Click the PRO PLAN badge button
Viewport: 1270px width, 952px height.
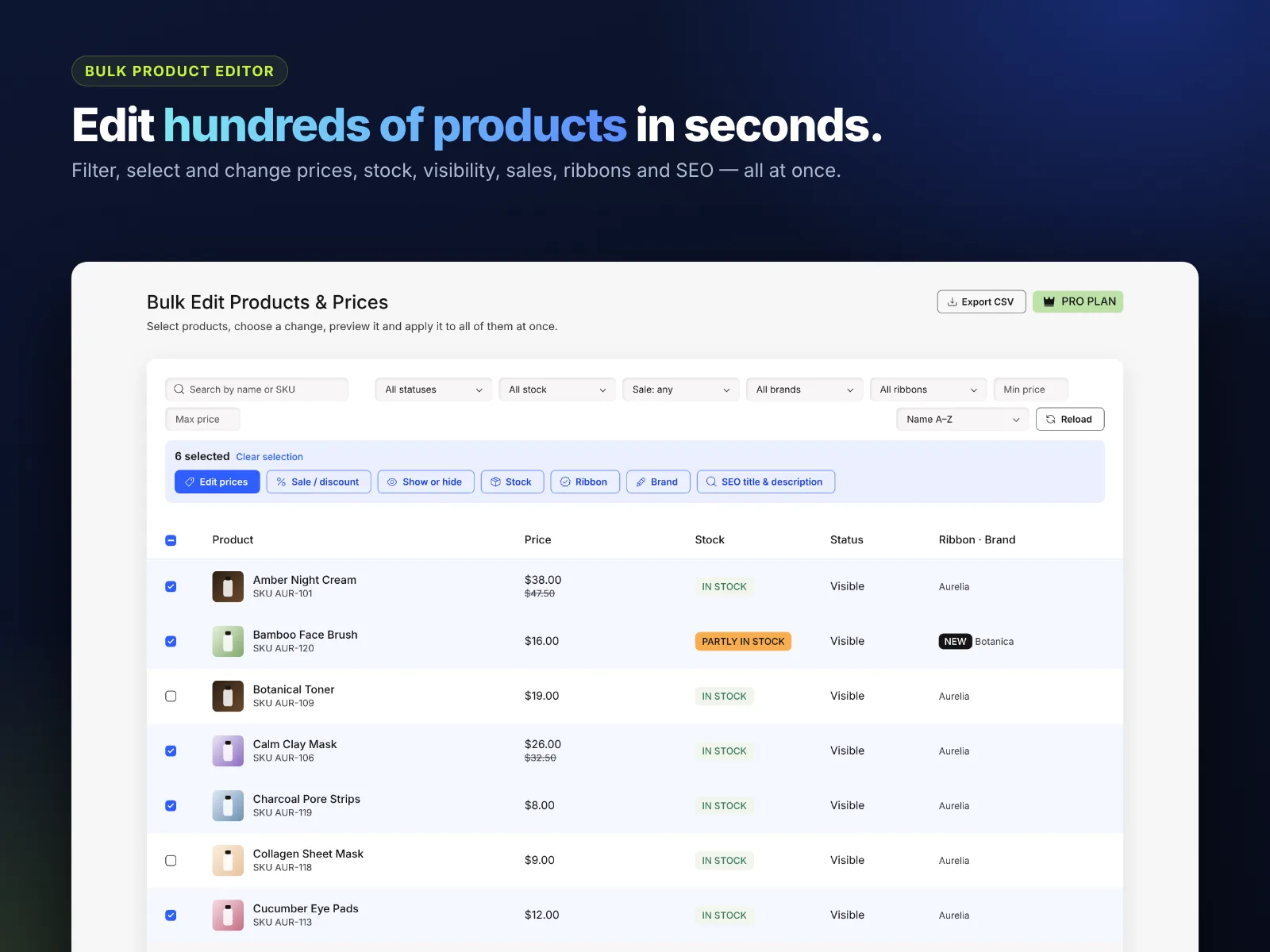click(x=1078, y=301)
